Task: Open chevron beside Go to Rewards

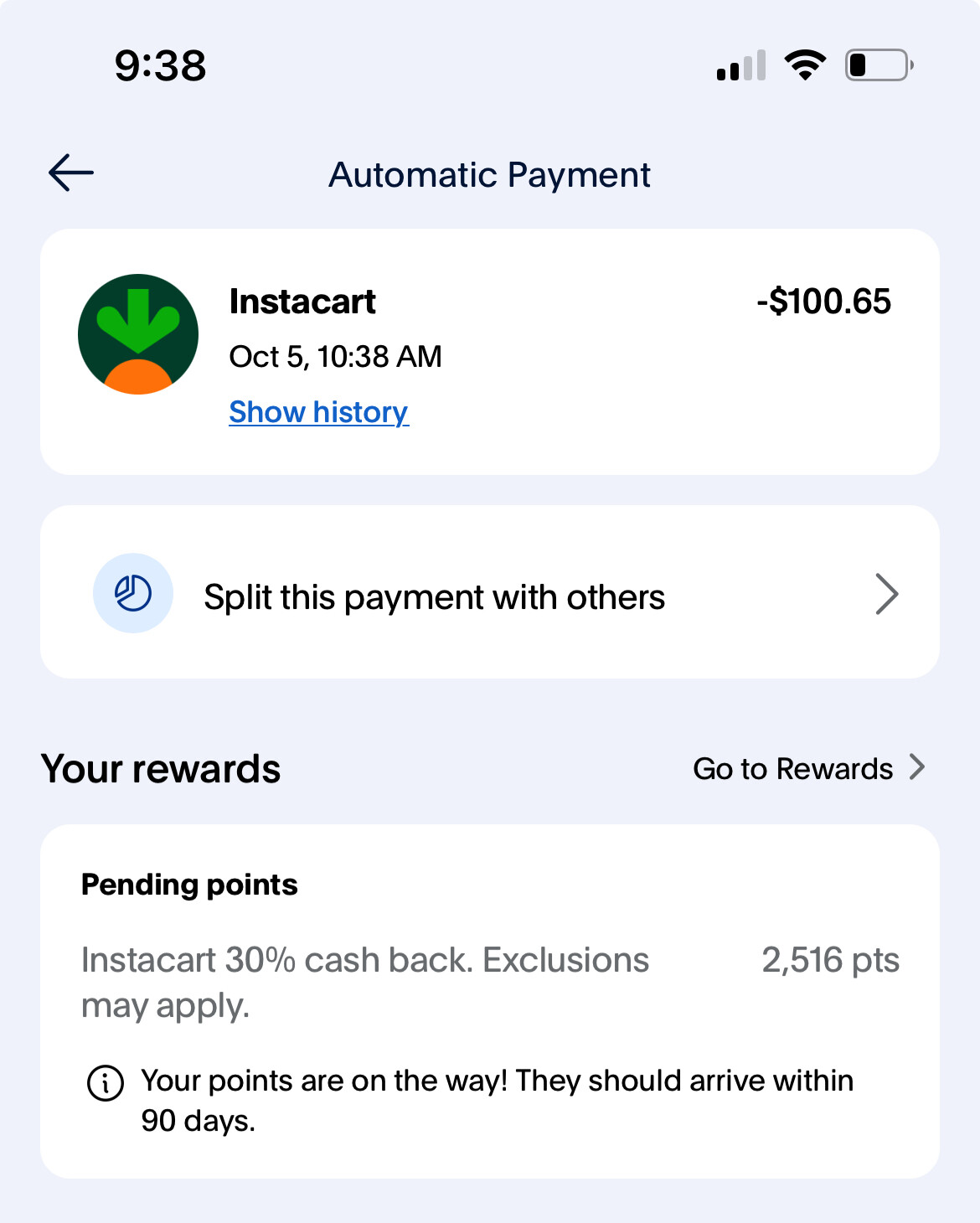Action: pyautogui.click(x=917, y=767)
